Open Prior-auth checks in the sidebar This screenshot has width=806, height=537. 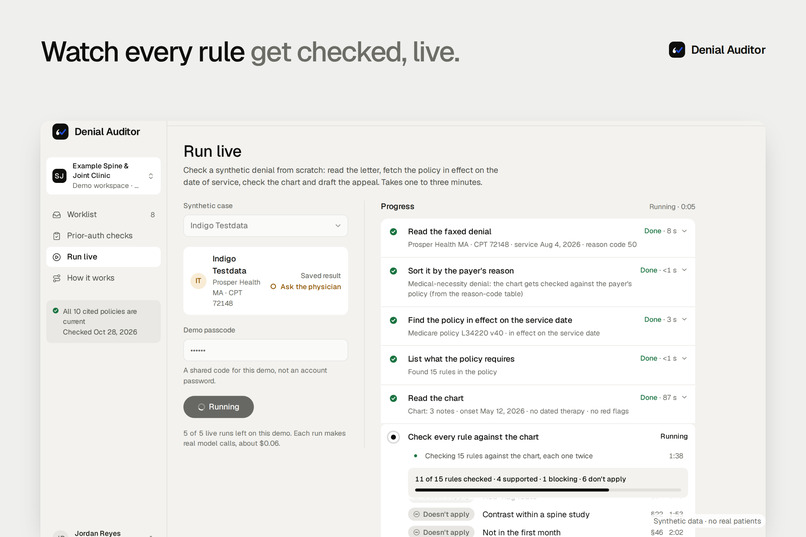103,236
